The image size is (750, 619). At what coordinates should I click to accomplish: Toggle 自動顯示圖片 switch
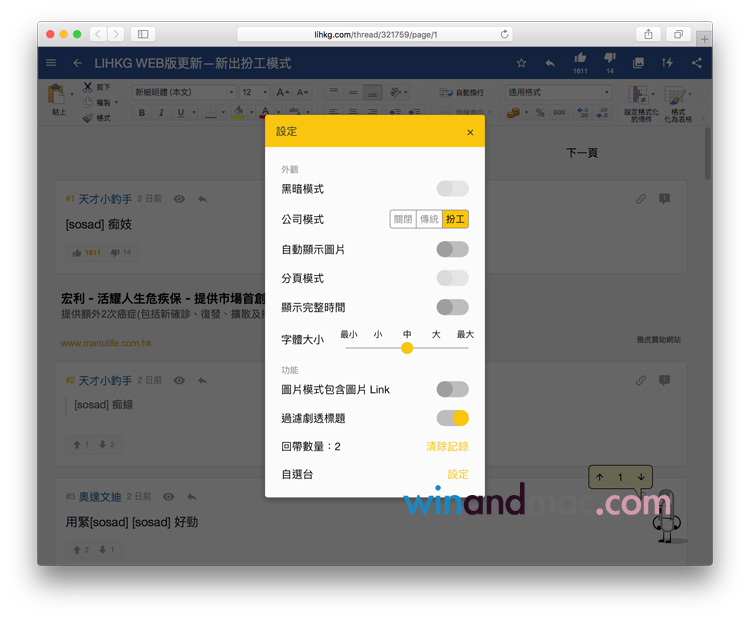click(452, 249)
